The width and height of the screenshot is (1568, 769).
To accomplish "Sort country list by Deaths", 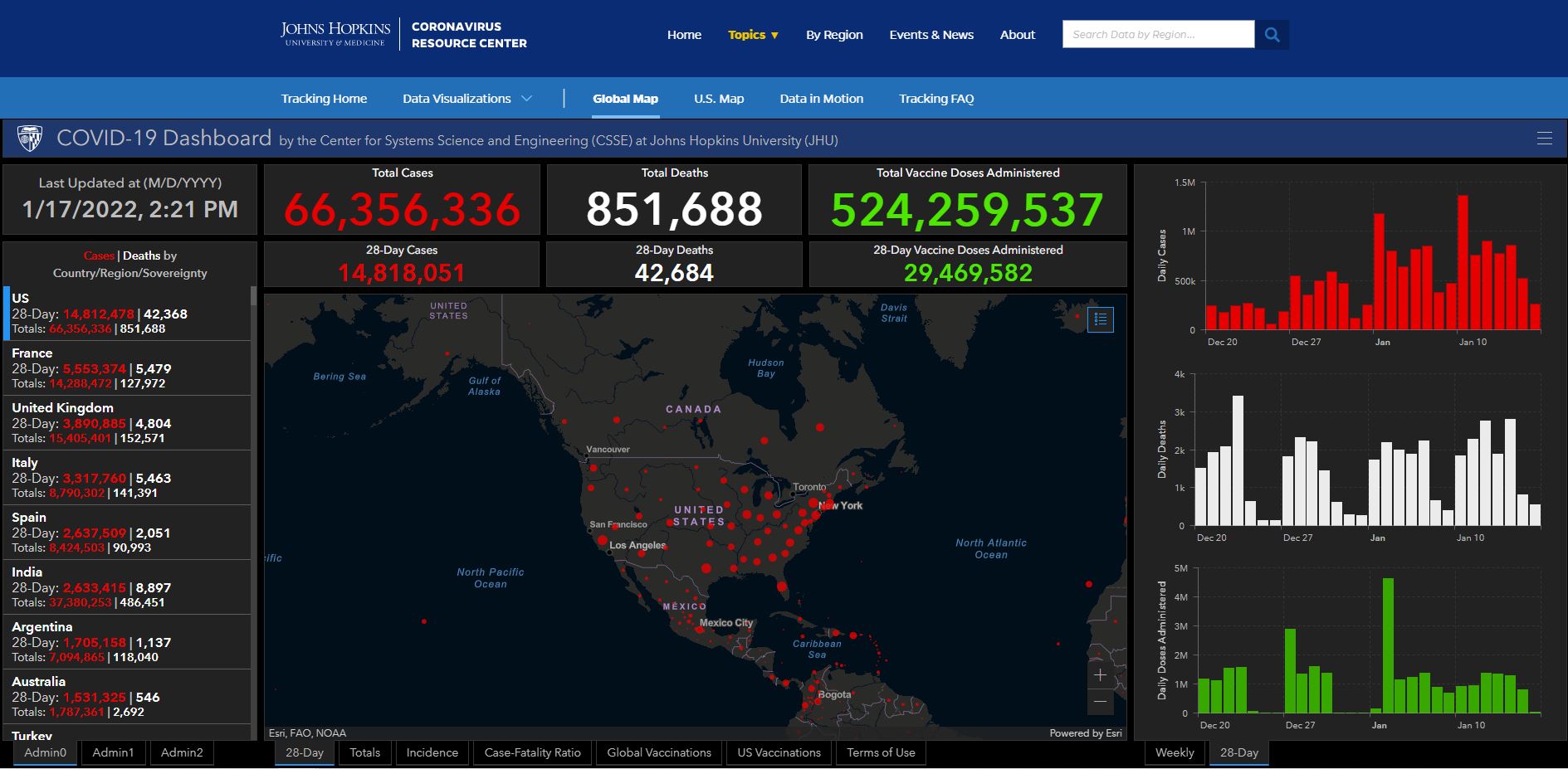I will [141, 256].
